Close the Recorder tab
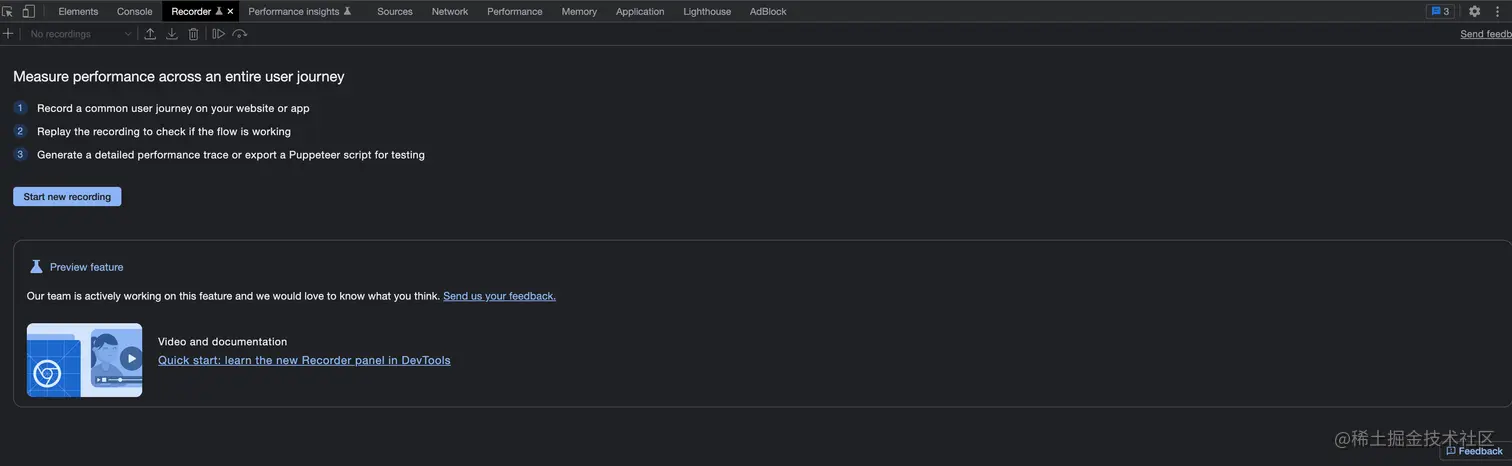The width and height of the screenshot is (1512, 466). click(x=231, y=12)
